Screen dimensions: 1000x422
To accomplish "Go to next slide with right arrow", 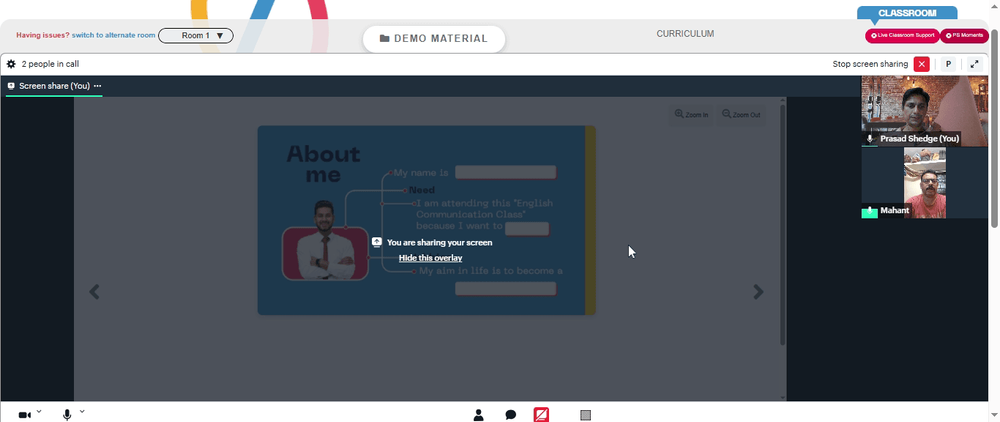I will tap(758, 292).
